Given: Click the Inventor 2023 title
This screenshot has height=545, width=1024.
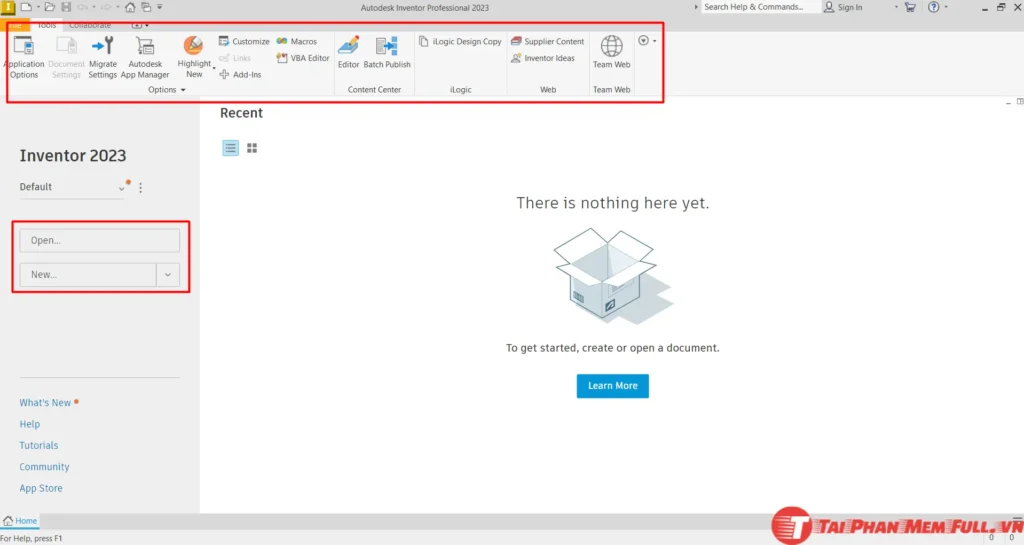Looking at the screenshot, I should point(72,156).
